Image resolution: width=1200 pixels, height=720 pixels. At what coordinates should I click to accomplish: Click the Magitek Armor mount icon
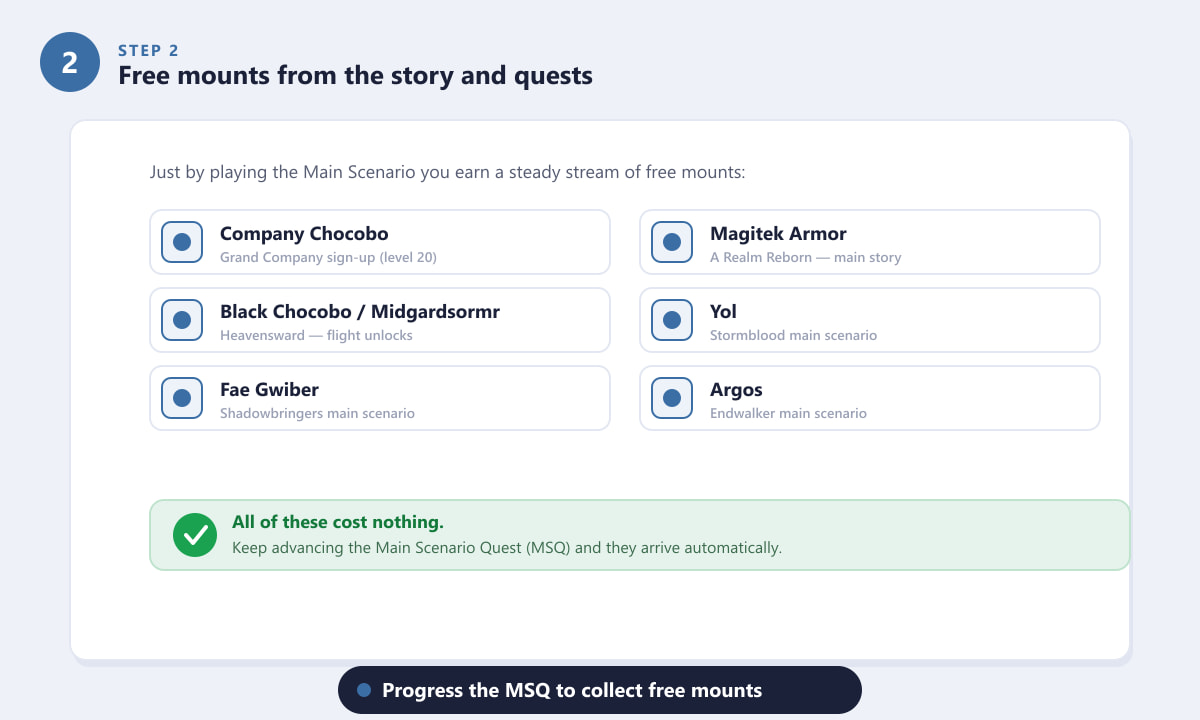[672, 242]
